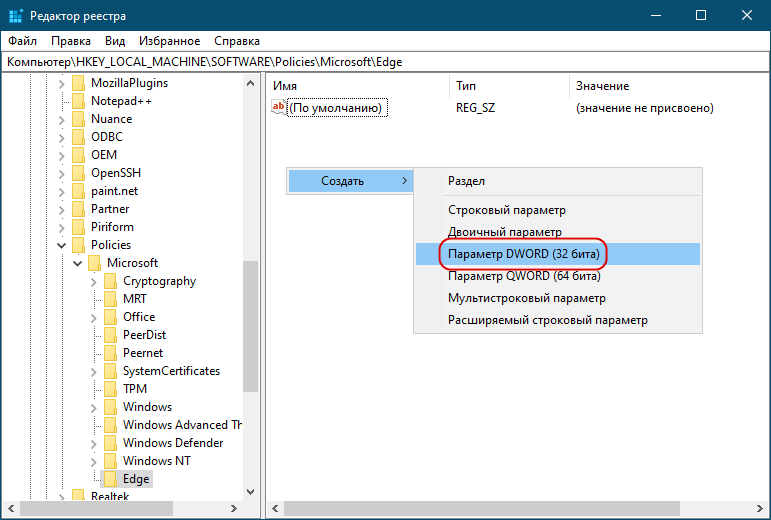Select the (По умолчанию) value row

pyautogui.click(x=492, y=108)
